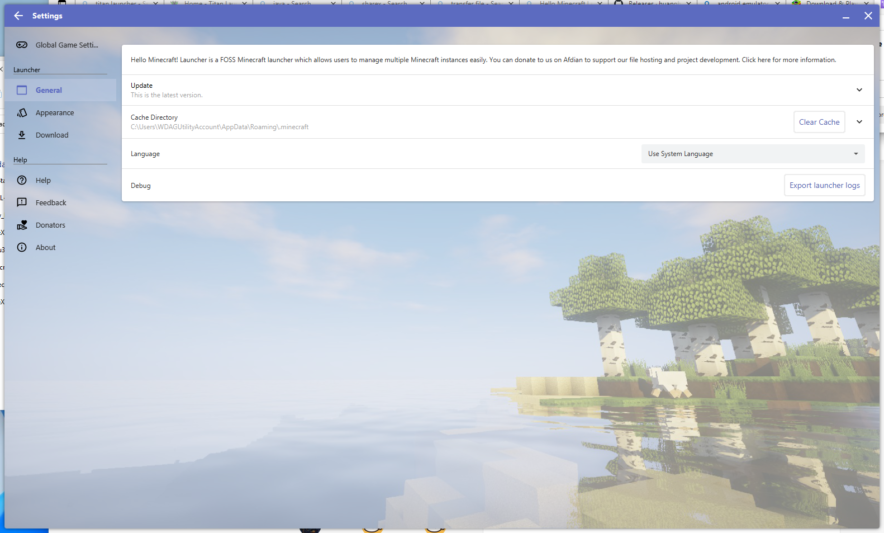884x533 pixels.
Task: Switch to the Appearance settings page
Action: [x=55, y=113]
